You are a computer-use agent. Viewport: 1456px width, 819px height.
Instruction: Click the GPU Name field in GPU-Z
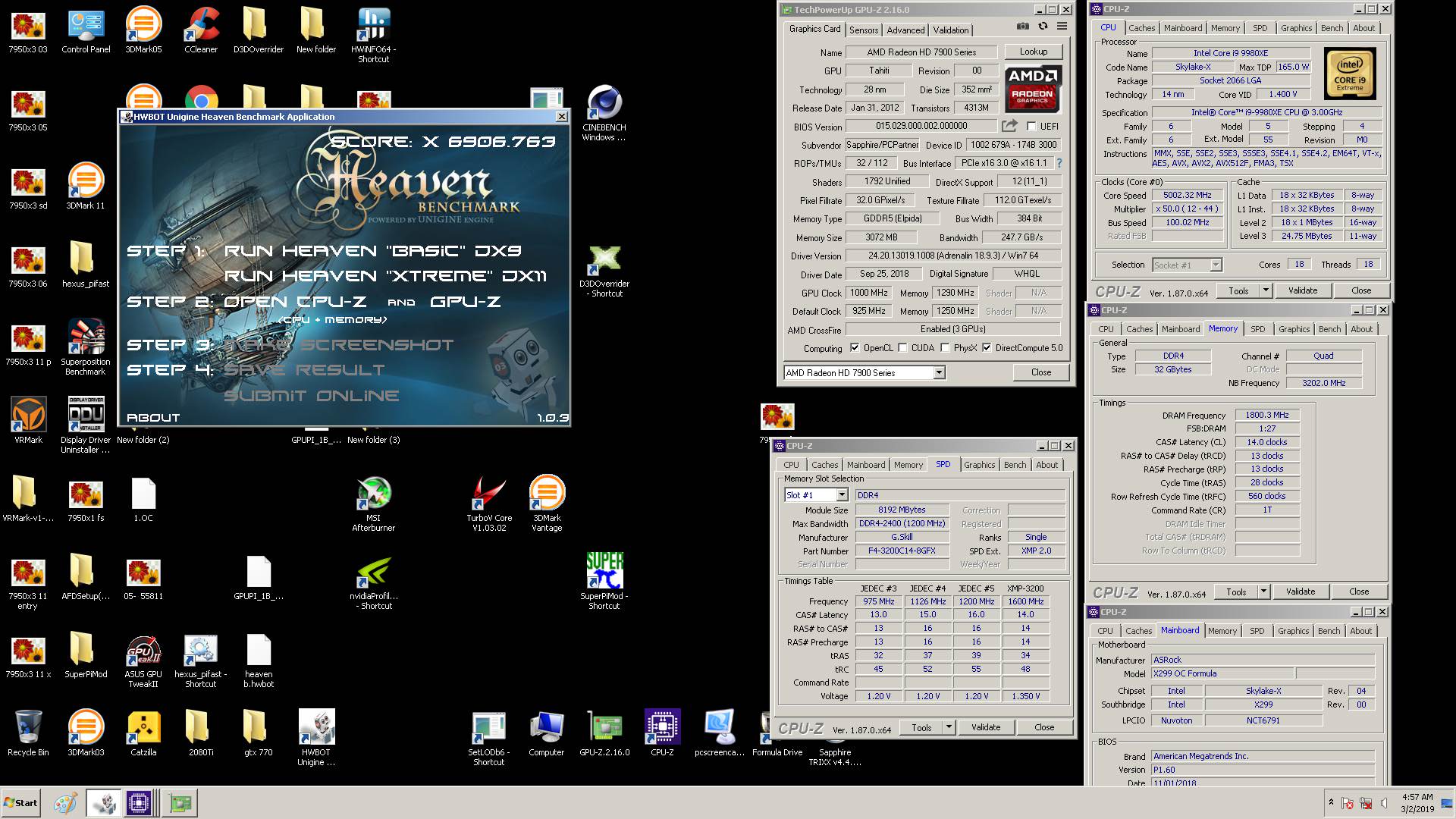pyautogui.click(x=921, y=52)
